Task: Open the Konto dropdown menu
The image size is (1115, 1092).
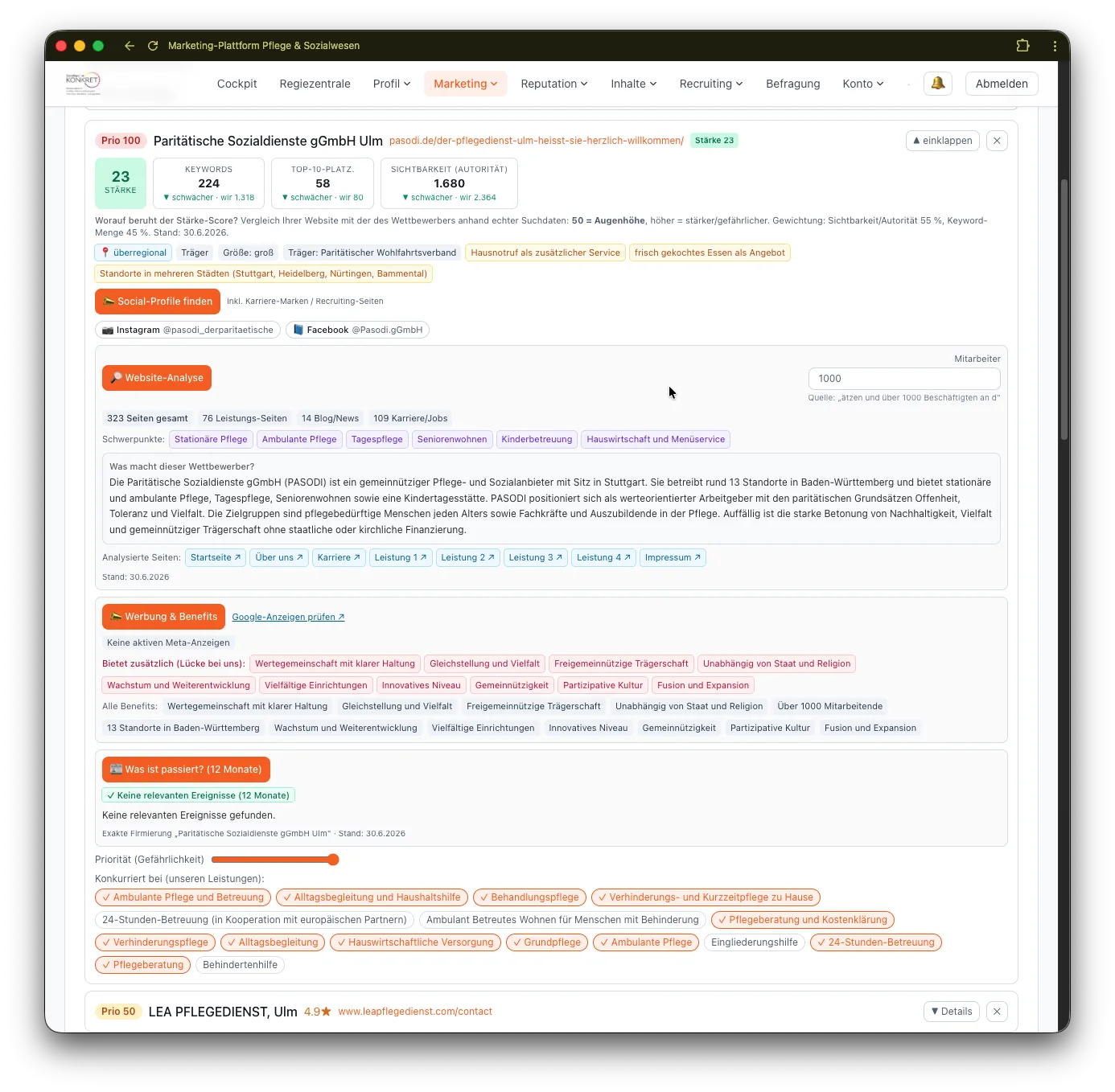Action: (x=863, y=84)
